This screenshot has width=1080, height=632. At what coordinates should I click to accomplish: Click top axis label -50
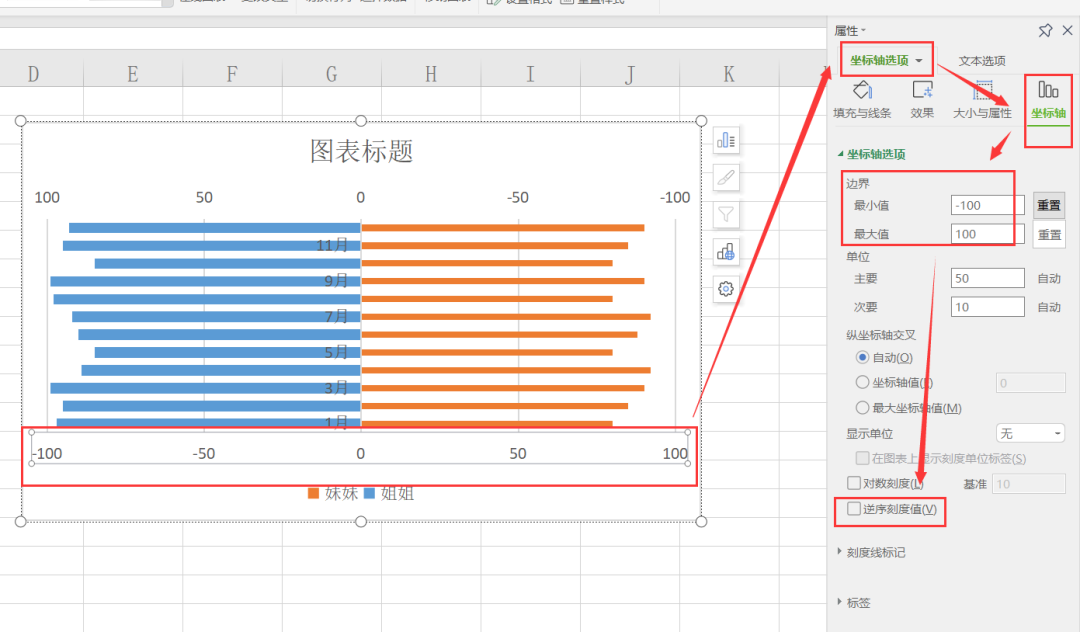518,198
